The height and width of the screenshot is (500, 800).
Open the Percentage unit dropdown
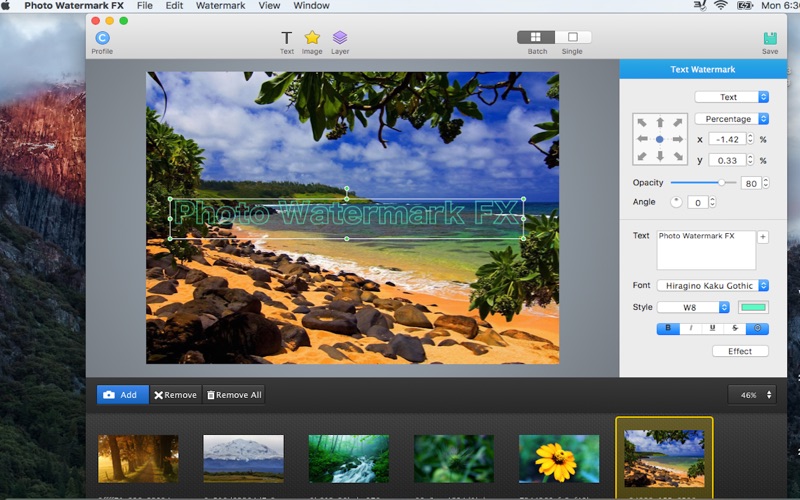click(732, 119)
